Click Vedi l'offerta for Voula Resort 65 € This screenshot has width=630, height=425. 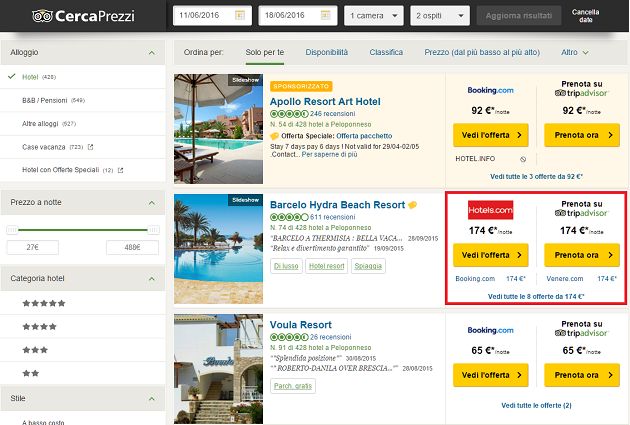(491, 375)
